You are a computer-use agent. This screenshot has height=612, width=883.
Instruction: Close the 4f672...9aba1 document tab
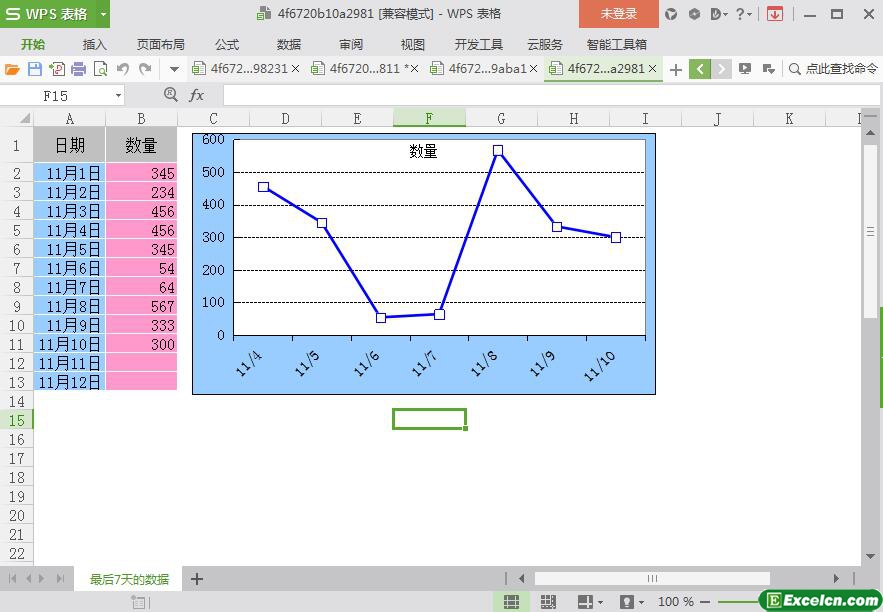pyautogui.click(x=533, y=69)
